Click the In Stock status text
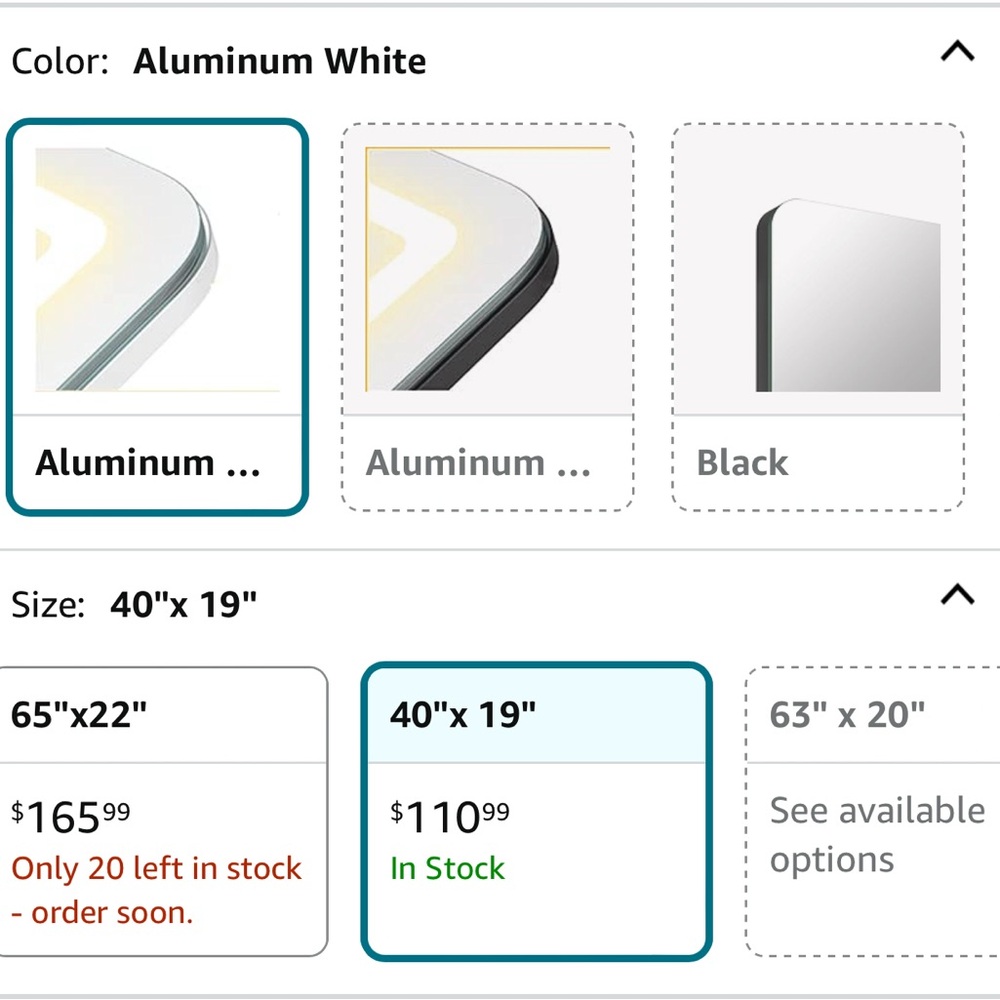1000x1000 pixels. click(447, 868)
